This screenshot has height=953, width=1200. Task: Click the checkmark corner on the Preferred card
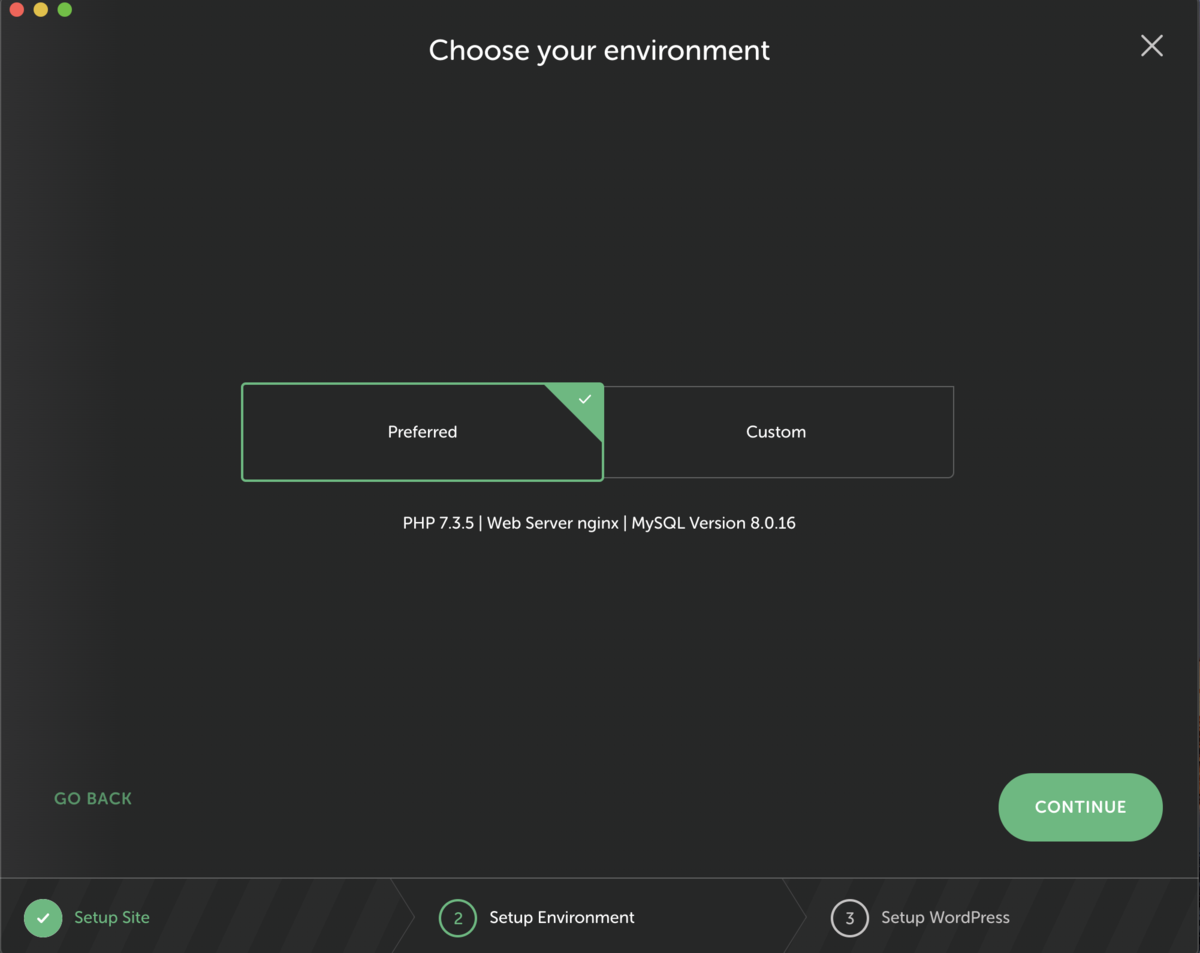(x=584, y=400)
